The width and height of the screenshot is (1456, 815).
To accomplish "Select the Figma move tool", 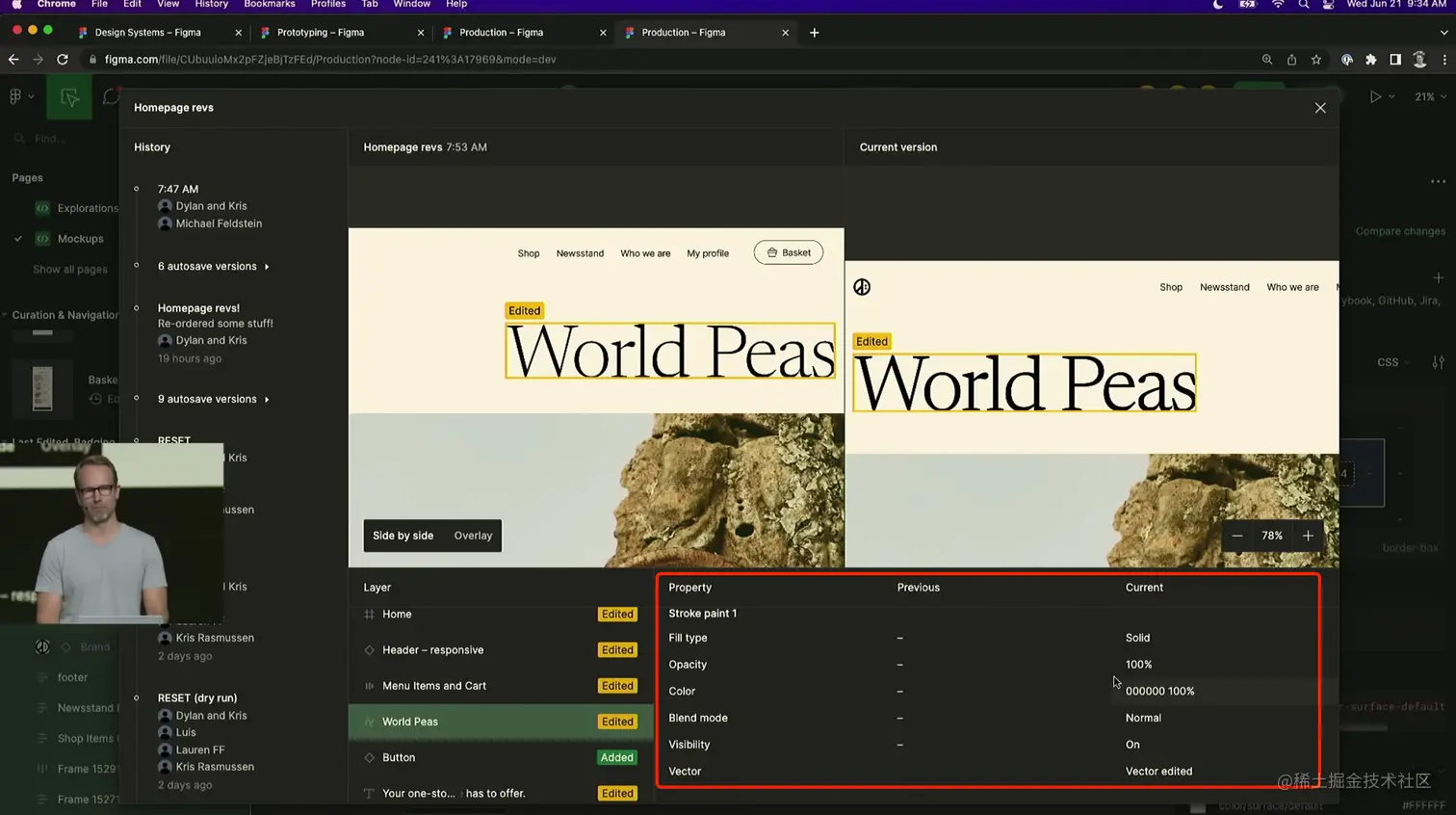I will click(69, 97).
